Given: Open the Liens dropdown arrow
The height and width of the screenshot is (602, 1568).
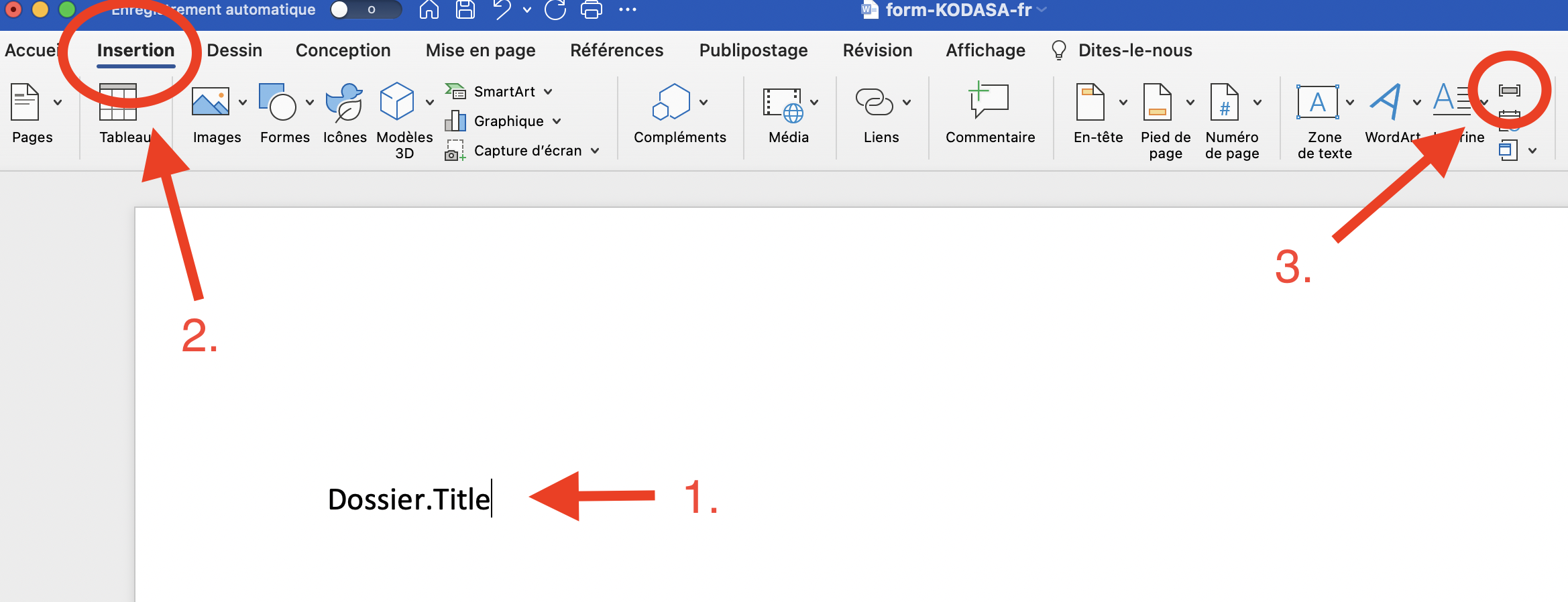Looking at the screenshot, I should click(907, 103).
